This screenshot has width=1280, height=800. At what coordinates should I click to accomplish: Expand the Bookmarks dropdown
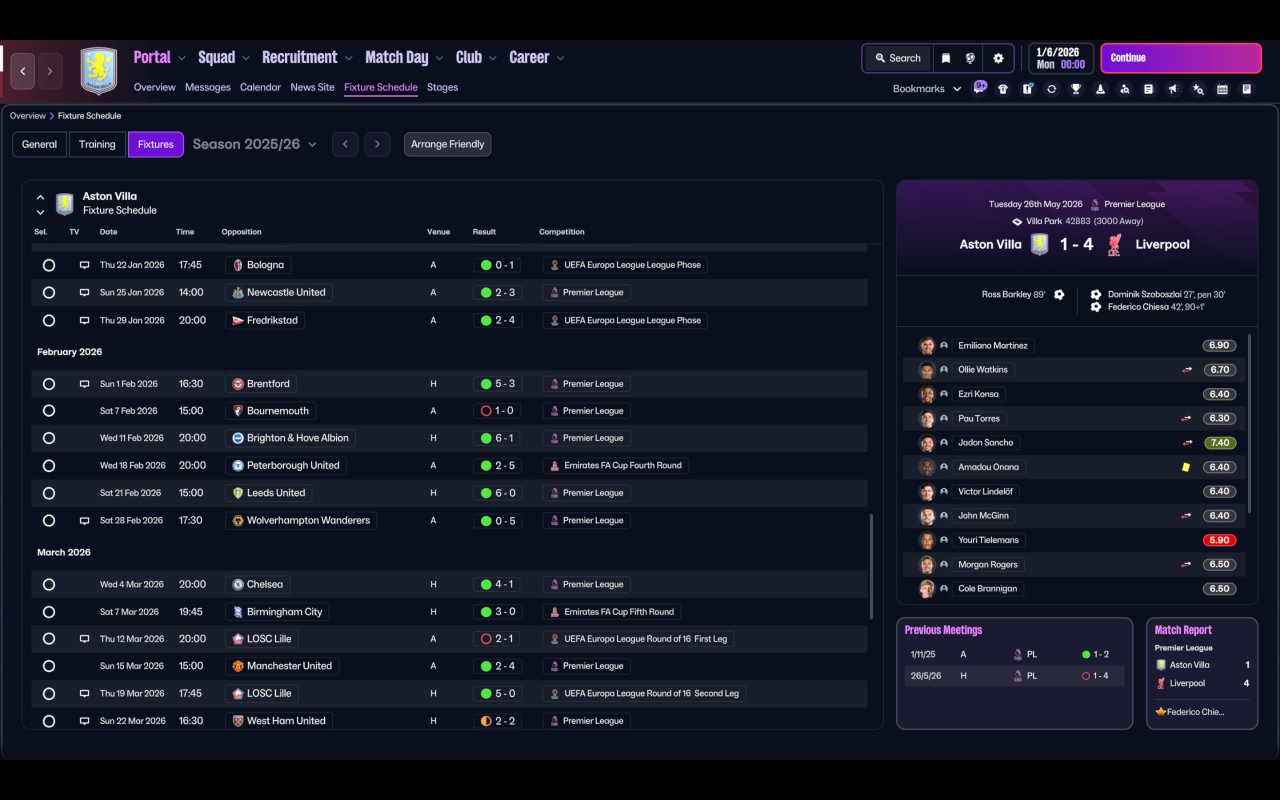click(x=927, y=89)
